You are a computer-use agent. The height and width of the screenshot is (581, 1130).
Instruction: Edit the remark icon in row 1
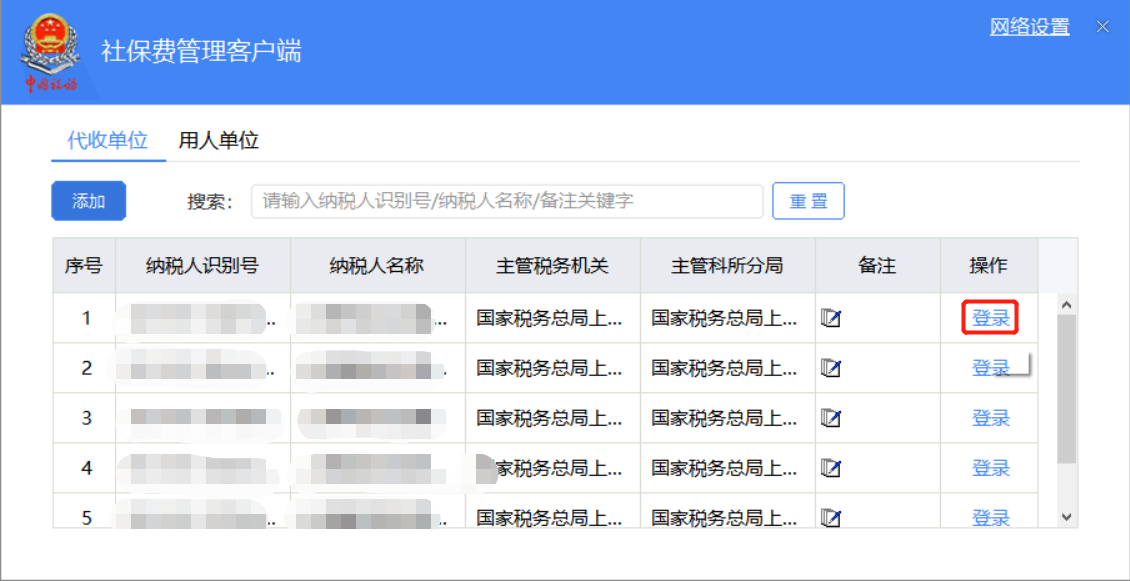pos(830,318)
